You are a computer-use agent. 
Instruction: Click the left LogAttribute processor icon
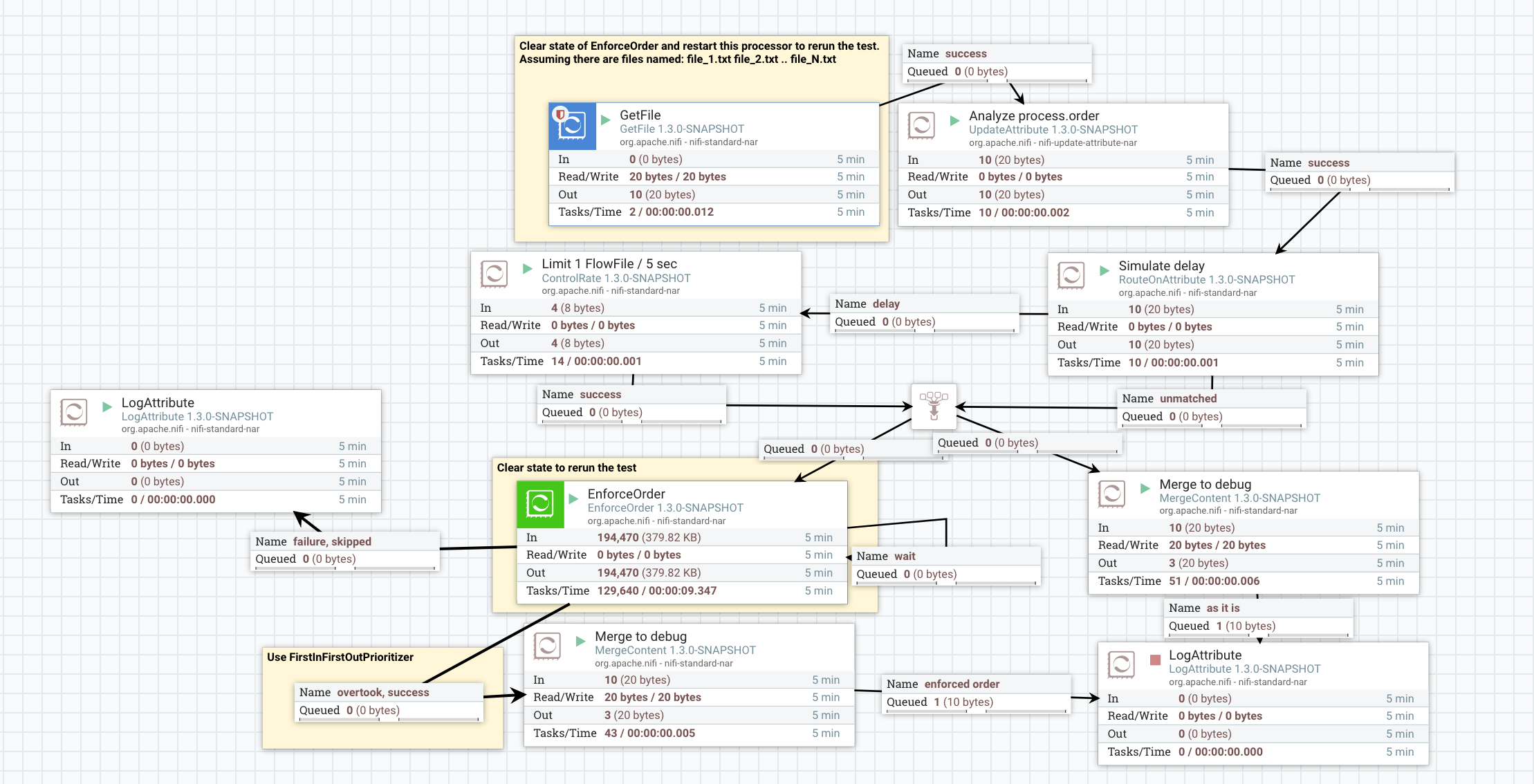73,413
